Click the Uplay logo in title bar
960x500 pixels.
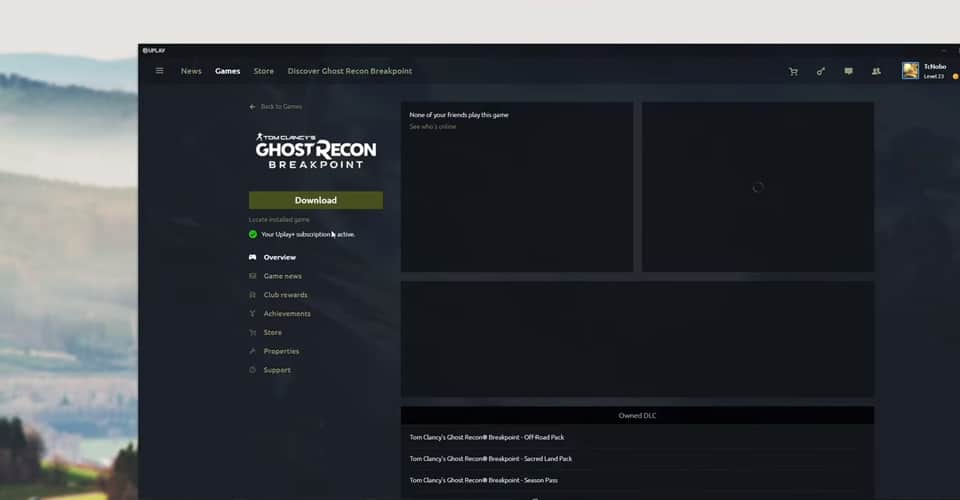click(x=154, y=51)
